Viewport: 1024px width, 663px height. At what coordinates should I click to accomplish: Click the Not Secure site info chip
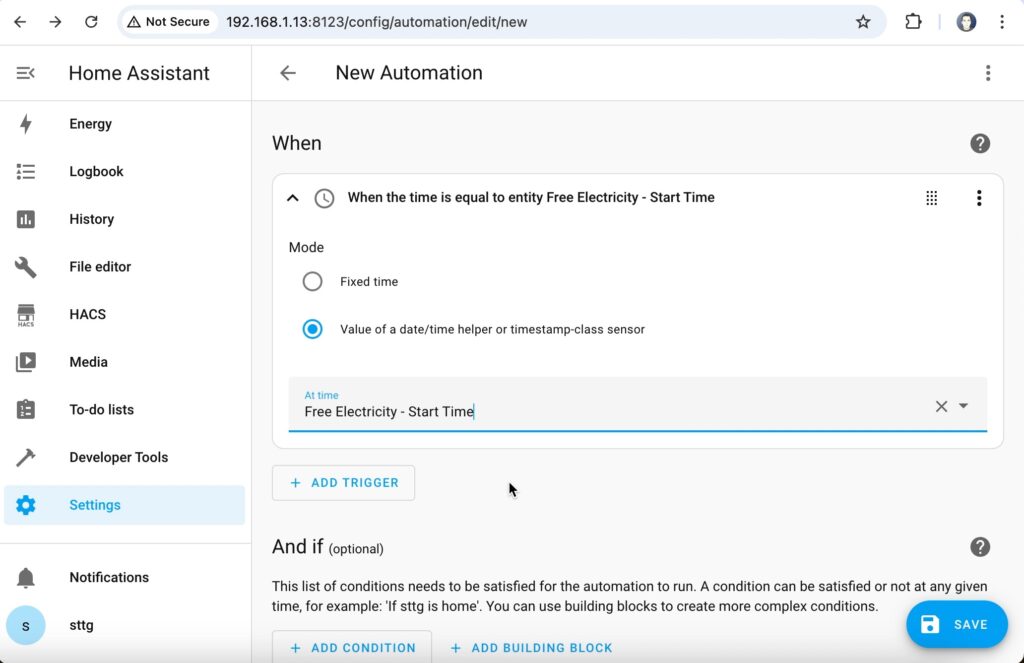coord(168,22)
